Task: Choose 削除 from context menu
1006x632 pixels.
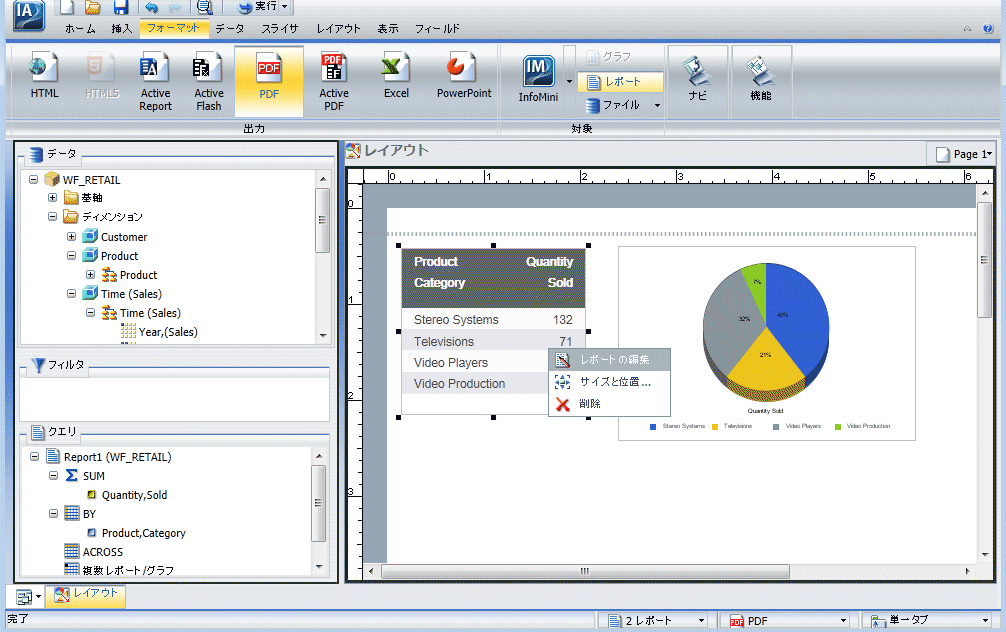Action: 610,404
